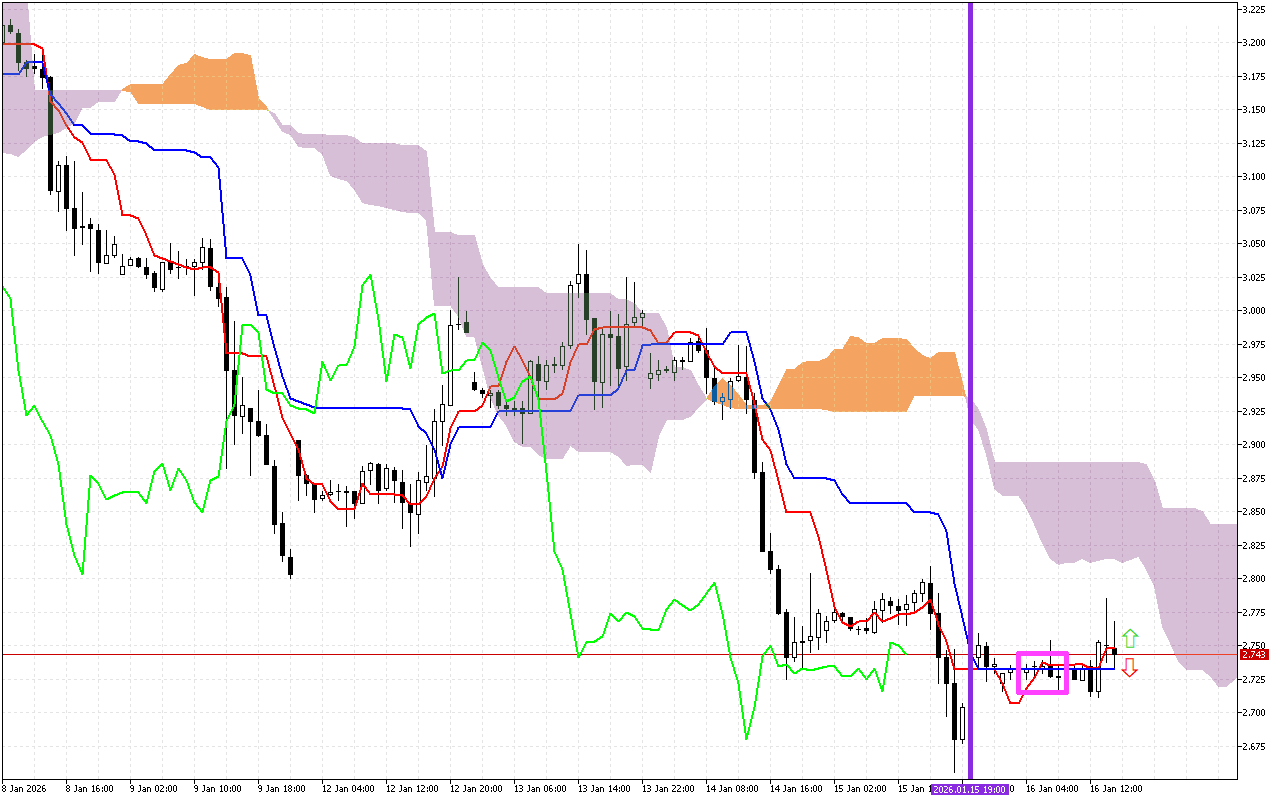Click the 14 Jan 16:00 time label

(796, 788)
